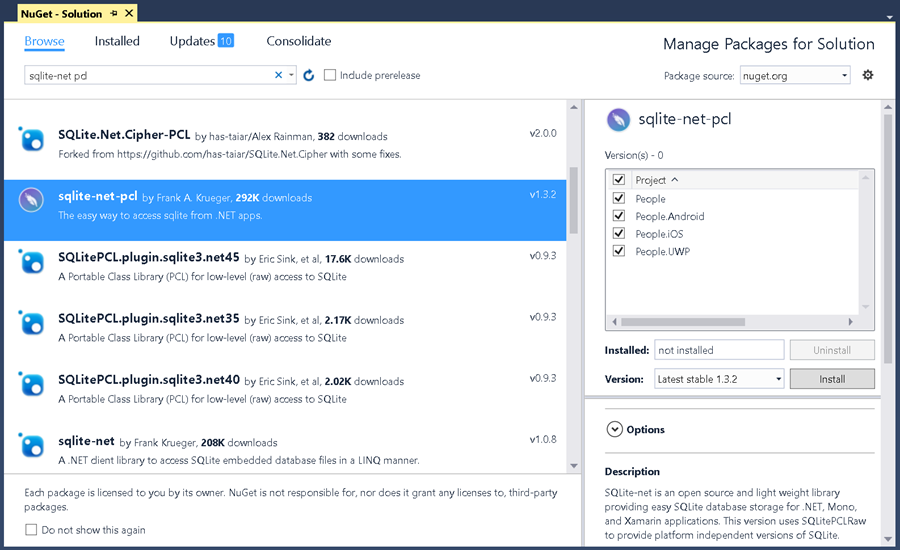Expand the Options section
Image resolution: width=900 pixels, height=550 pixels.
[614, 429]
